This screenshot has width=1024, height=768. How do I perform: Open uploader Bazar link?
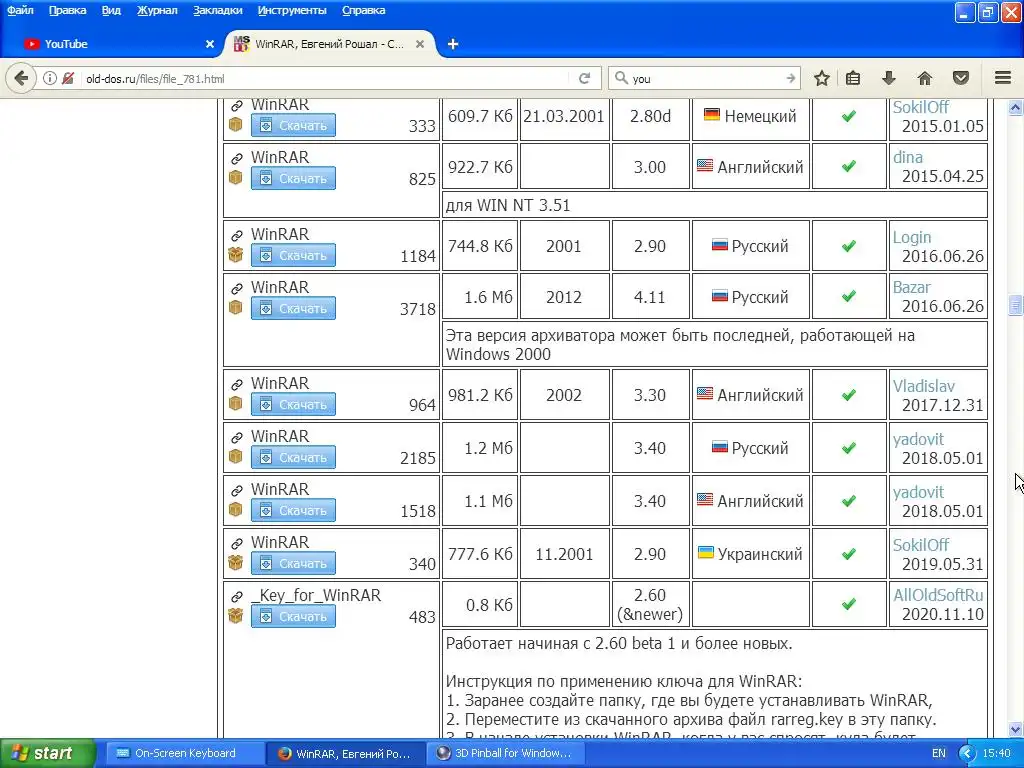(912, 287)
